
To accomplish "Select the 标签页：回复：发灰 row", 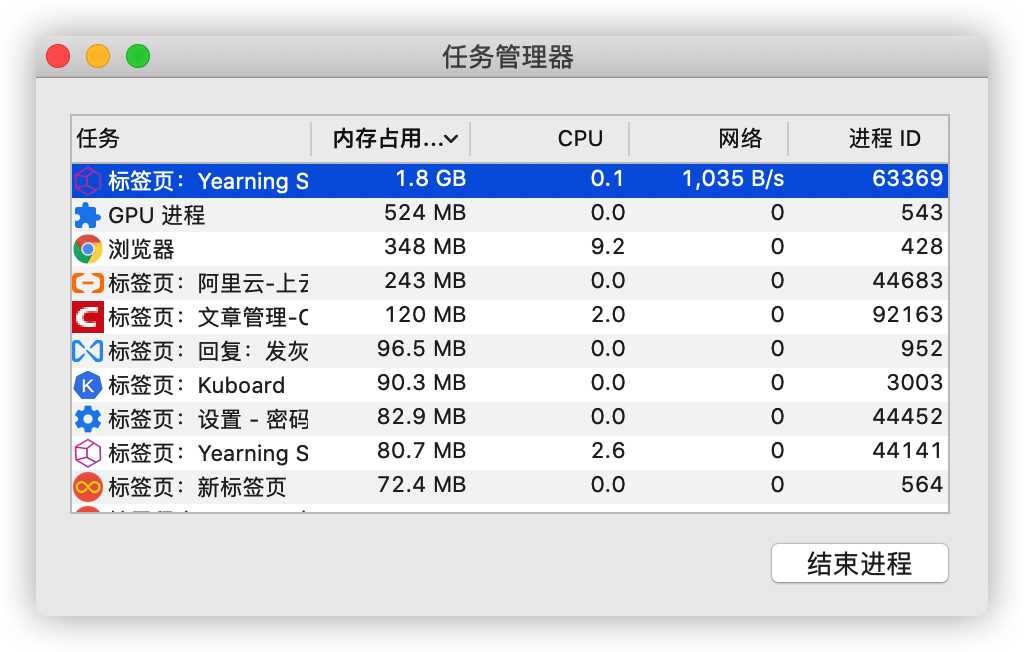I will click(x=509, y=351).
